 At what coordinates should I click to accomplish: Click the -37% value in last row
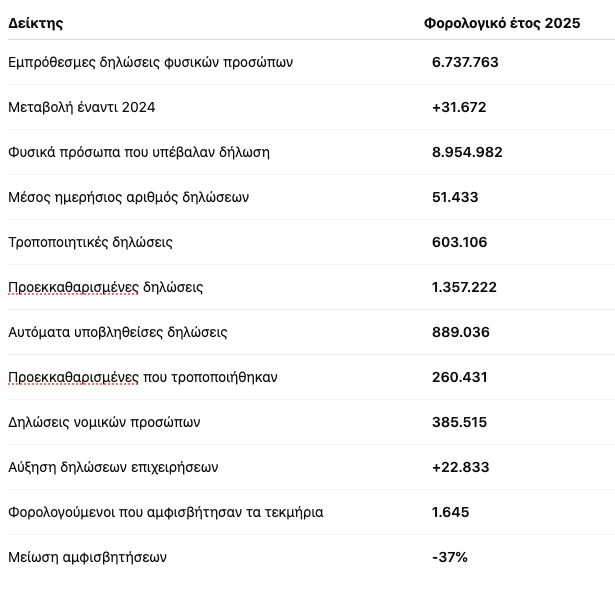pos(450,557)
